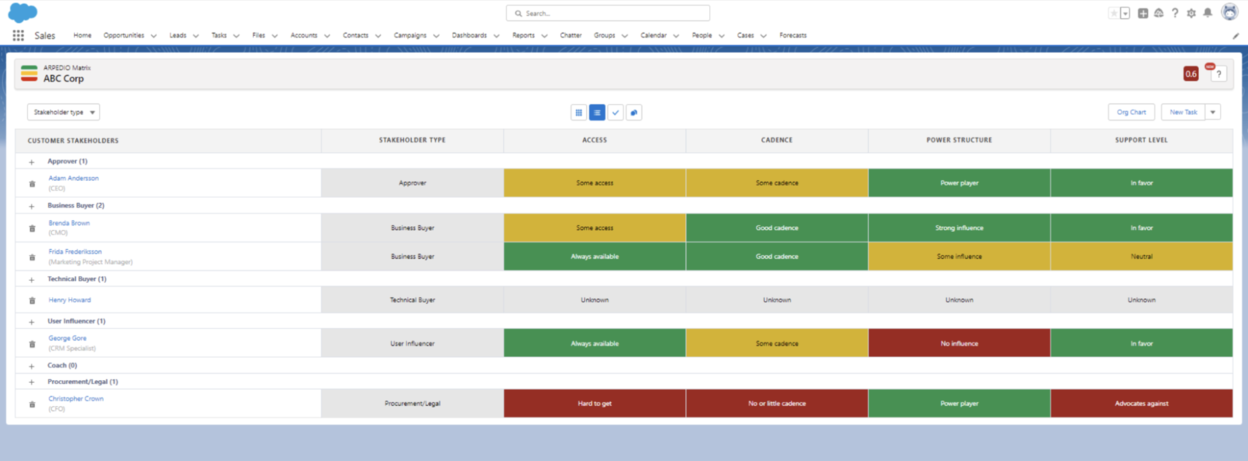
Task: Open the Forecasts tab
Action: [793, 35]
